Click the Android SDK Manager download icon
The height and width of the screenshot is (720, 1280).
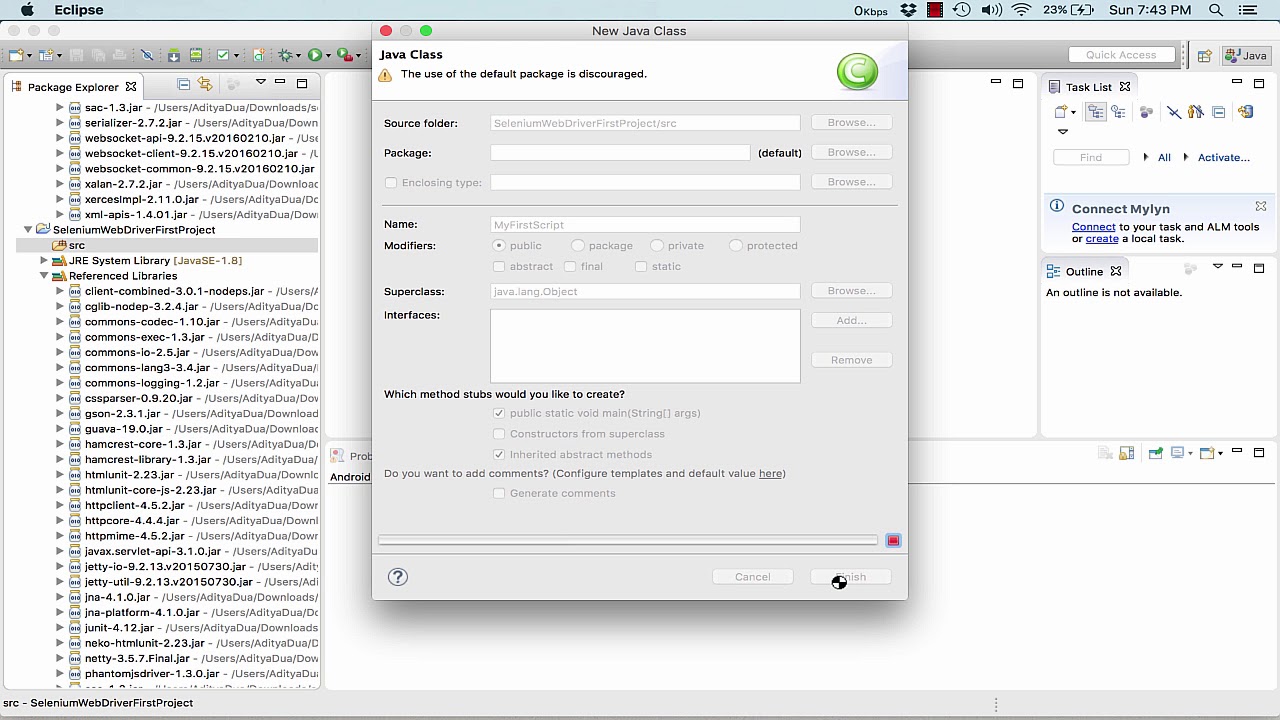[x=174, y=55]
